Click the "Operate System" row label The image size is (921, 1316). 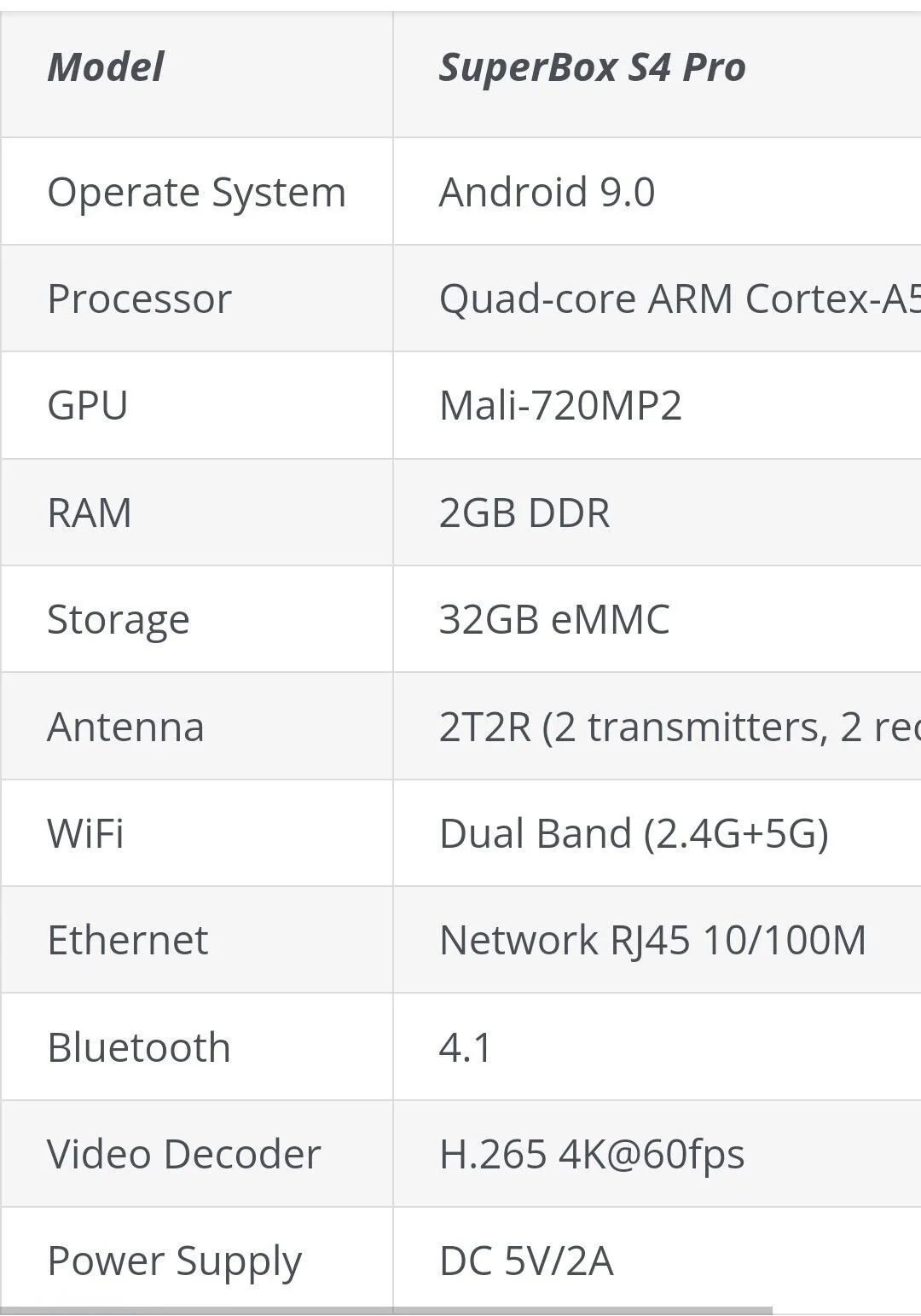click(x=196, y=192)
